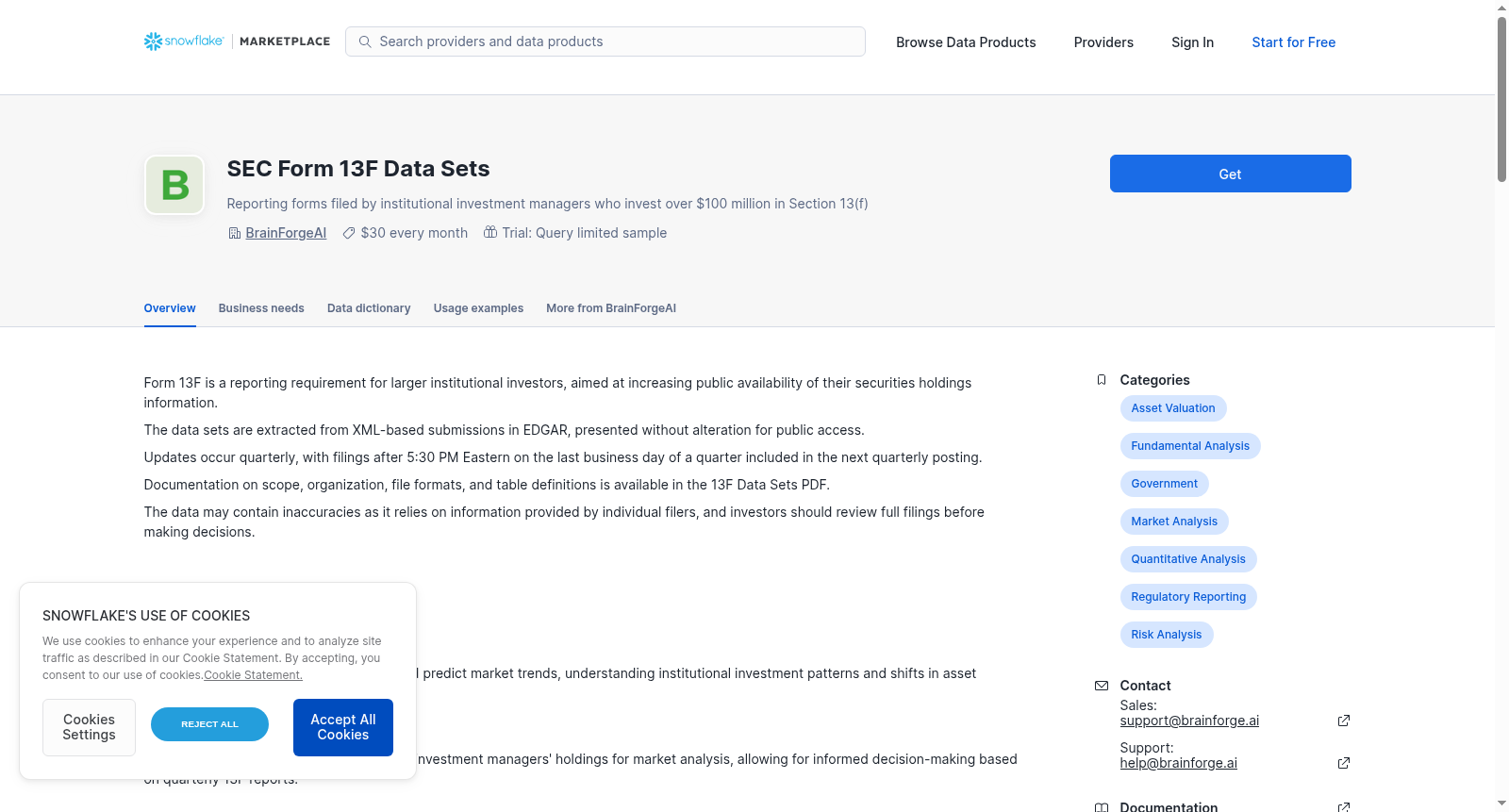Click Sign In
This screenshot has height=812, width=1509.
pyautogui.click(x=1193, y=42)
